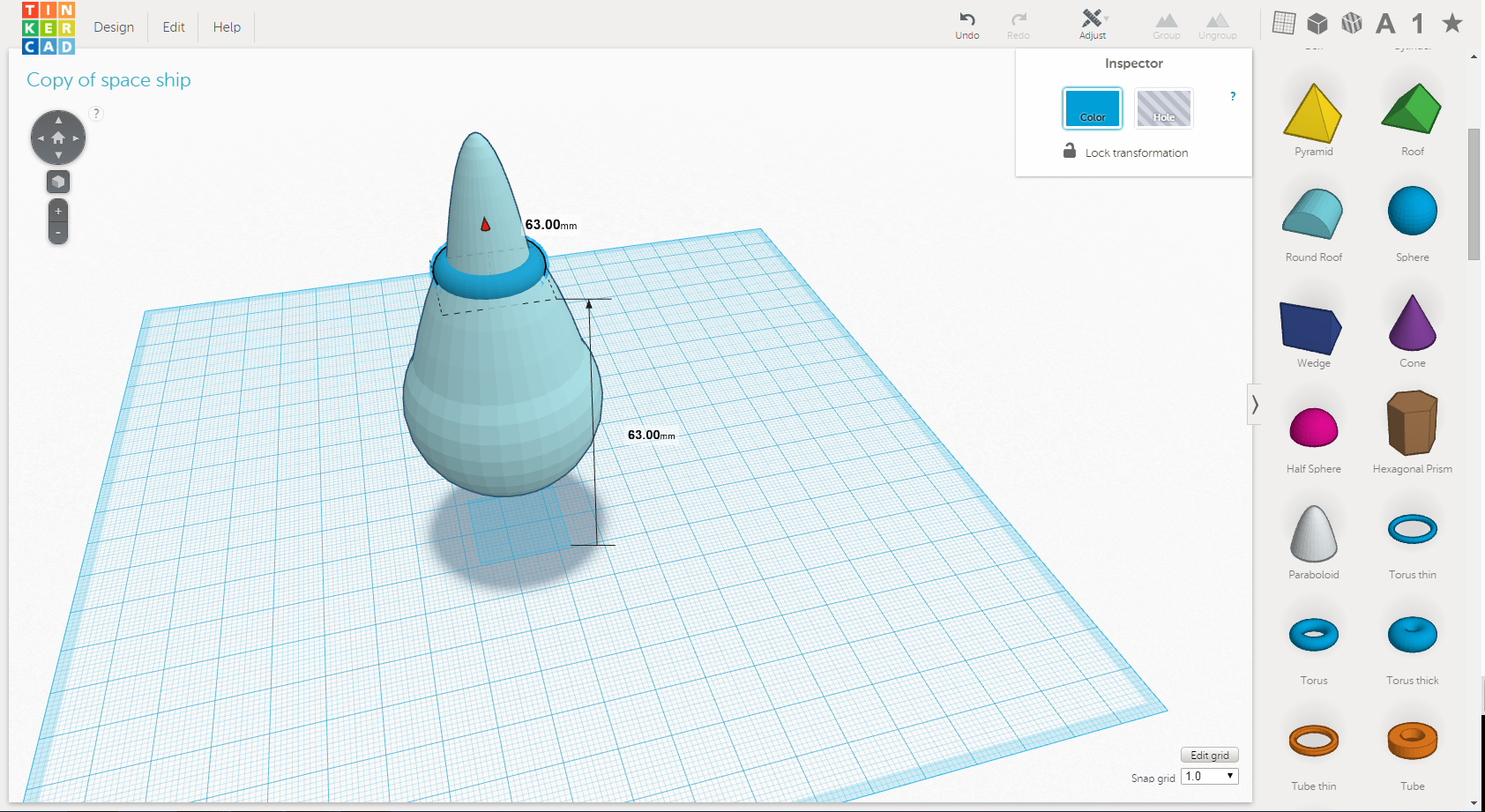Open the Help menu

coord(227,27)
